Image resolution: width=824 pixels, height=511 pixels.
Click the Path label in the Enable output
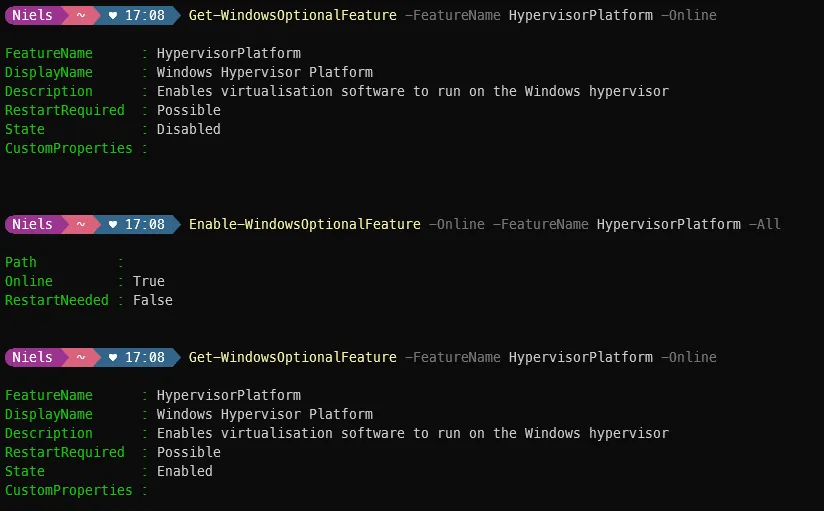point(21,262)
